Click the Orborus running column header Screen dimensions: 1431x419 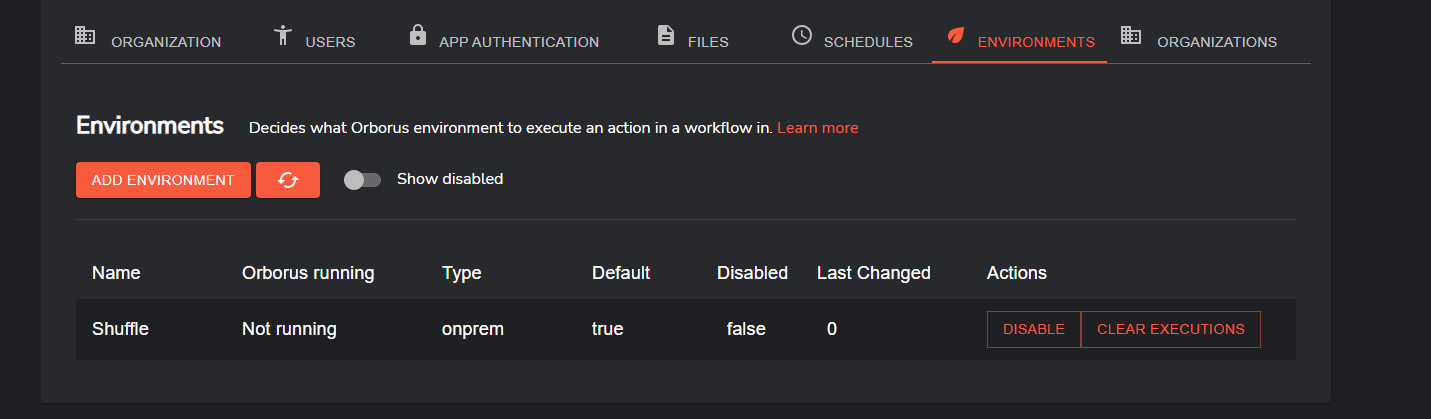point(308,273)
